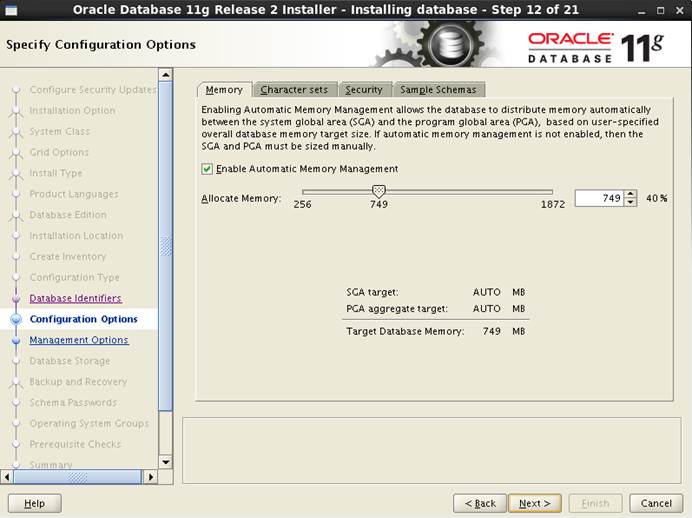Click the 'Create Inventory' step text
This screenshot has height=518, width=692.
pyautogui.click(x=68, y=256)
